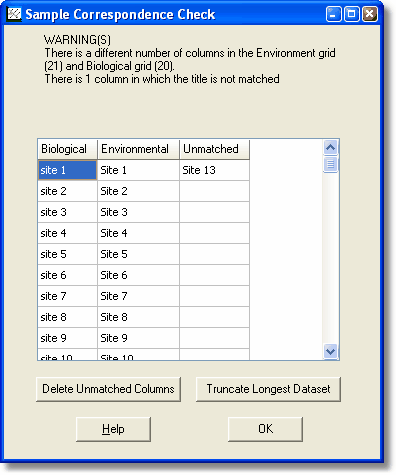Image resolution: width=396 pixels, height=475 pixels.
Task: Confirm with the OK button
Action: pyautogui.click(x=265, y=429)
